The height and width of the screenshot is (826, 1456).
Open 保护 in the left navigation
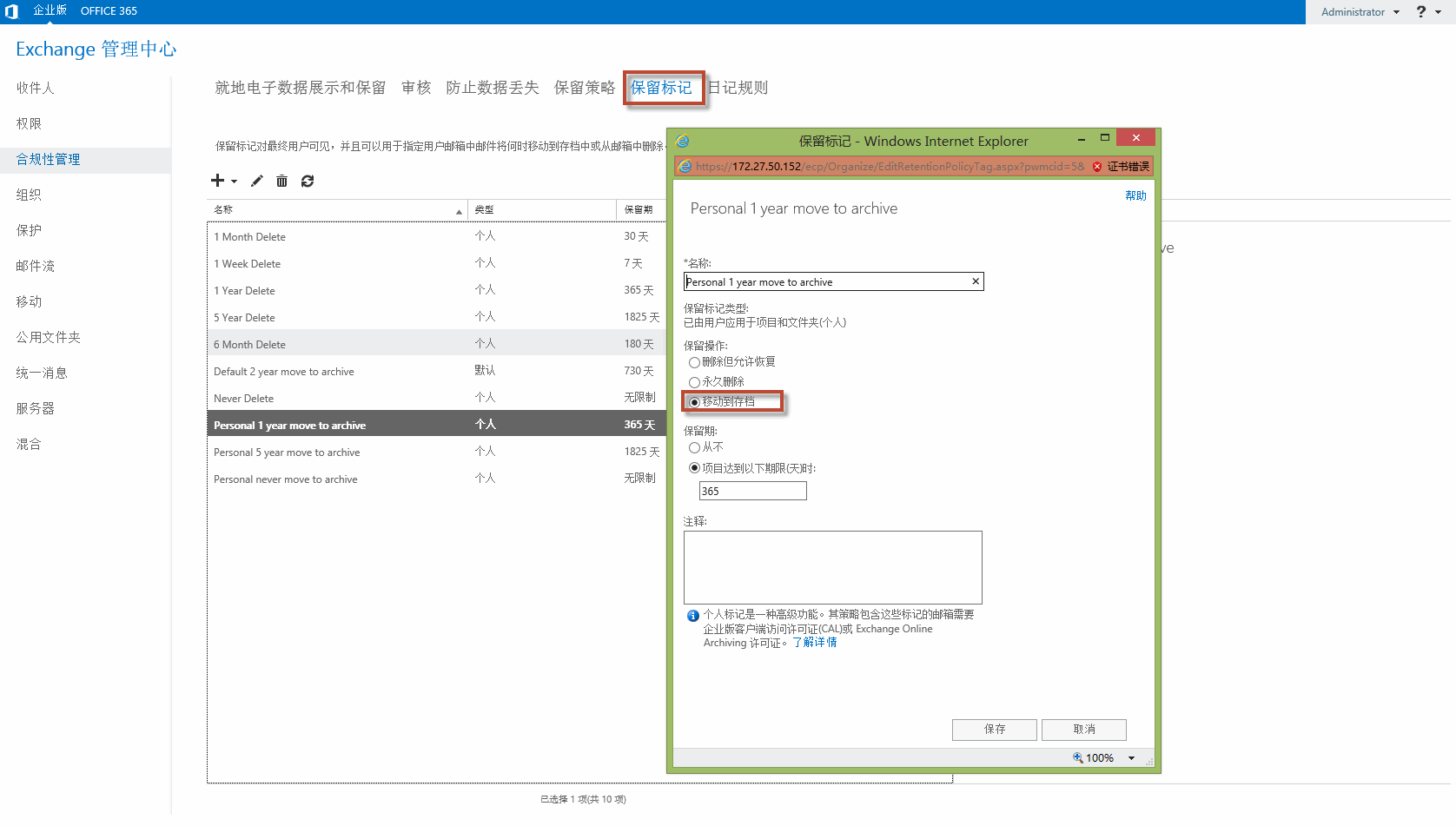(x=29, y=230)
